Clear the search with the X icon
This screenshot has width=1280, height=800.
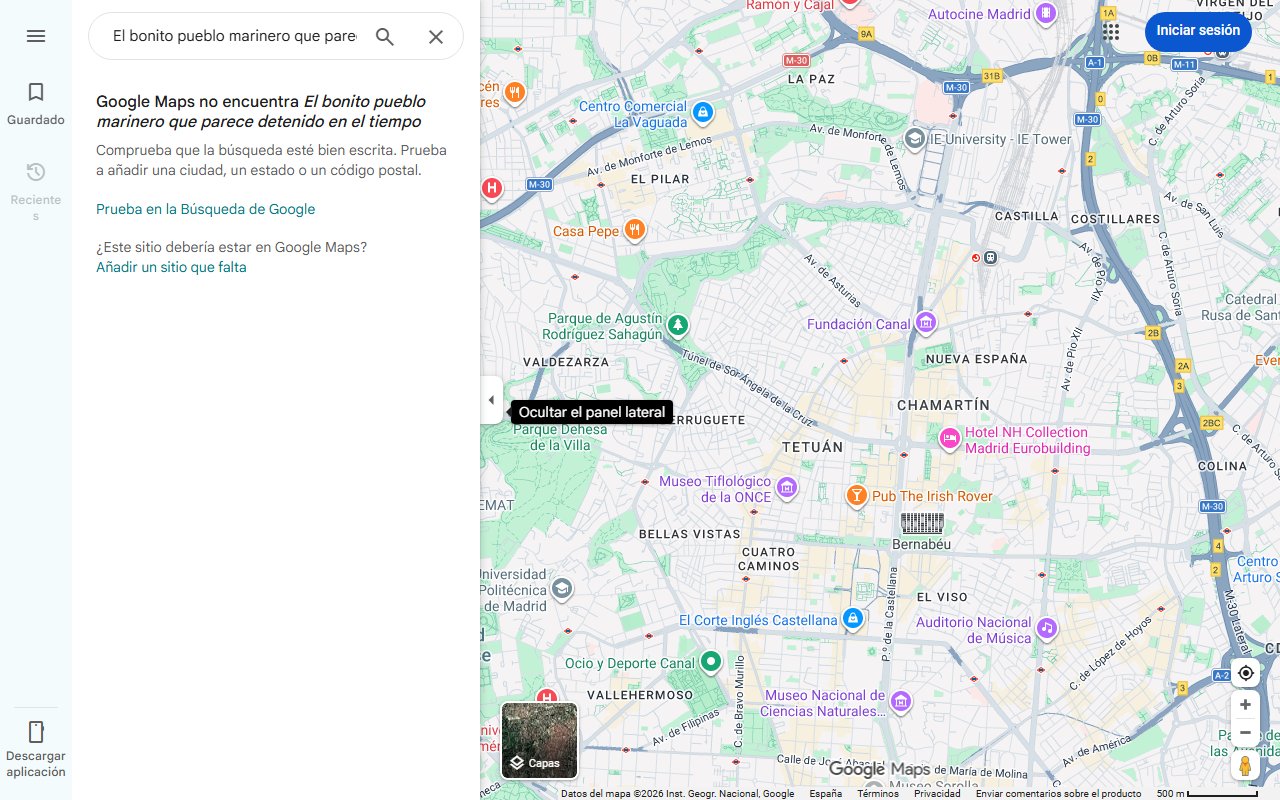[436, 36]
